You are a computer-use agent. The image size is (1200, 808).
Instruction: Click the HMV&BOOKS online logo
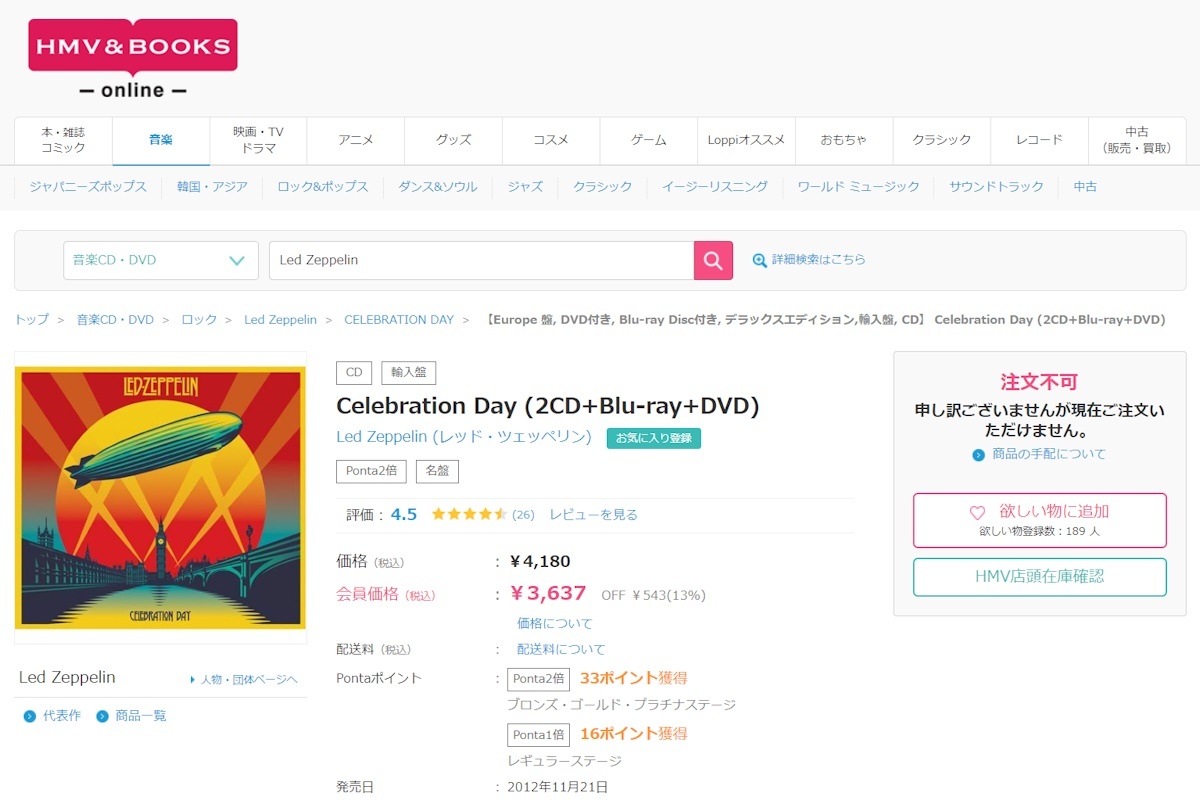coord(133,59)
